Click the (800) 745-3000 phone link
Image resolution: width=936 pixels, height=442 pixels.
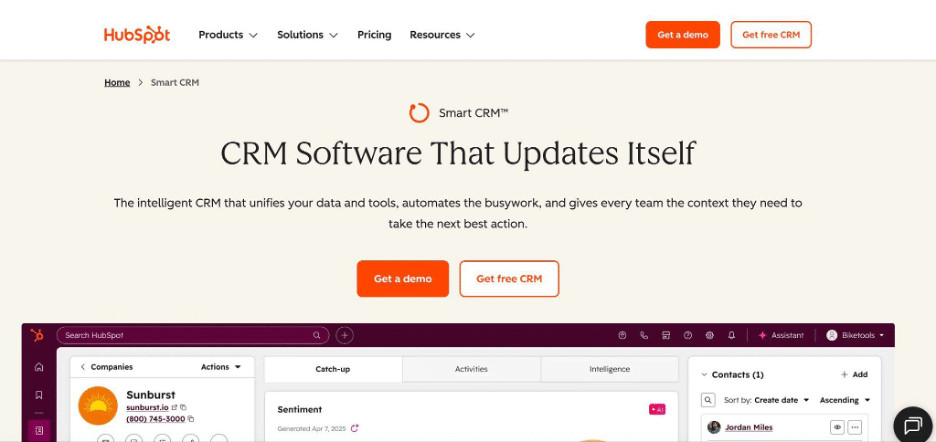(155, 419)
